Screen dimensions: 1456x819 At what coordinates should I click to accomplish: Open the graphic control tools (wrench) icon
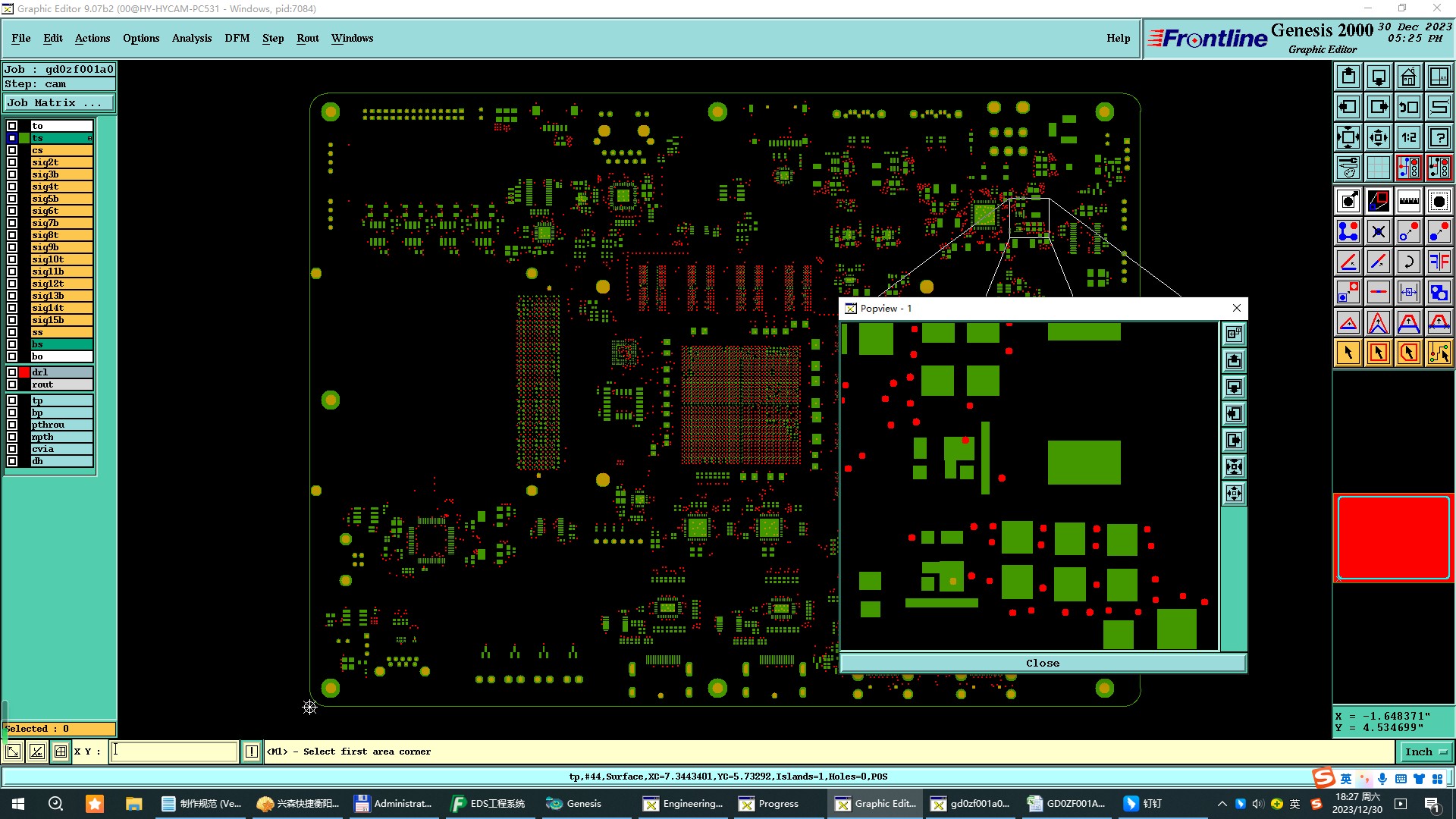pyautogui.click(x=1348, y=168)
